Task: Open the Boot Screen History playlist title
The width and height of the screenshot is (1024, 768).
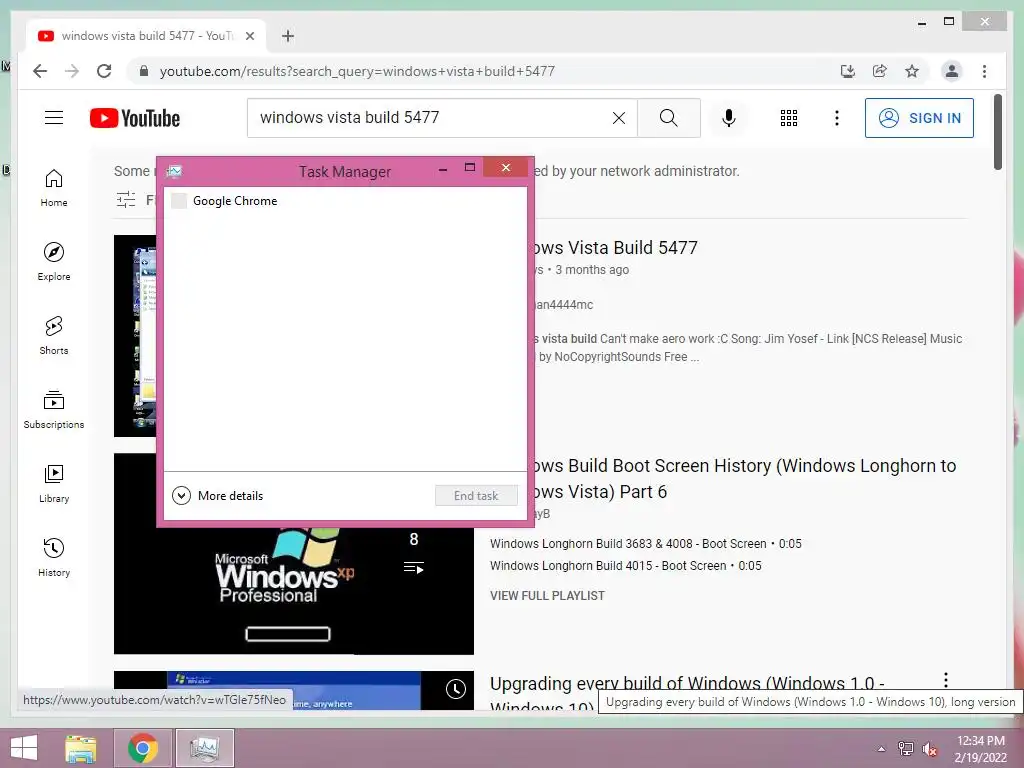Action: [x=742, y=478]
